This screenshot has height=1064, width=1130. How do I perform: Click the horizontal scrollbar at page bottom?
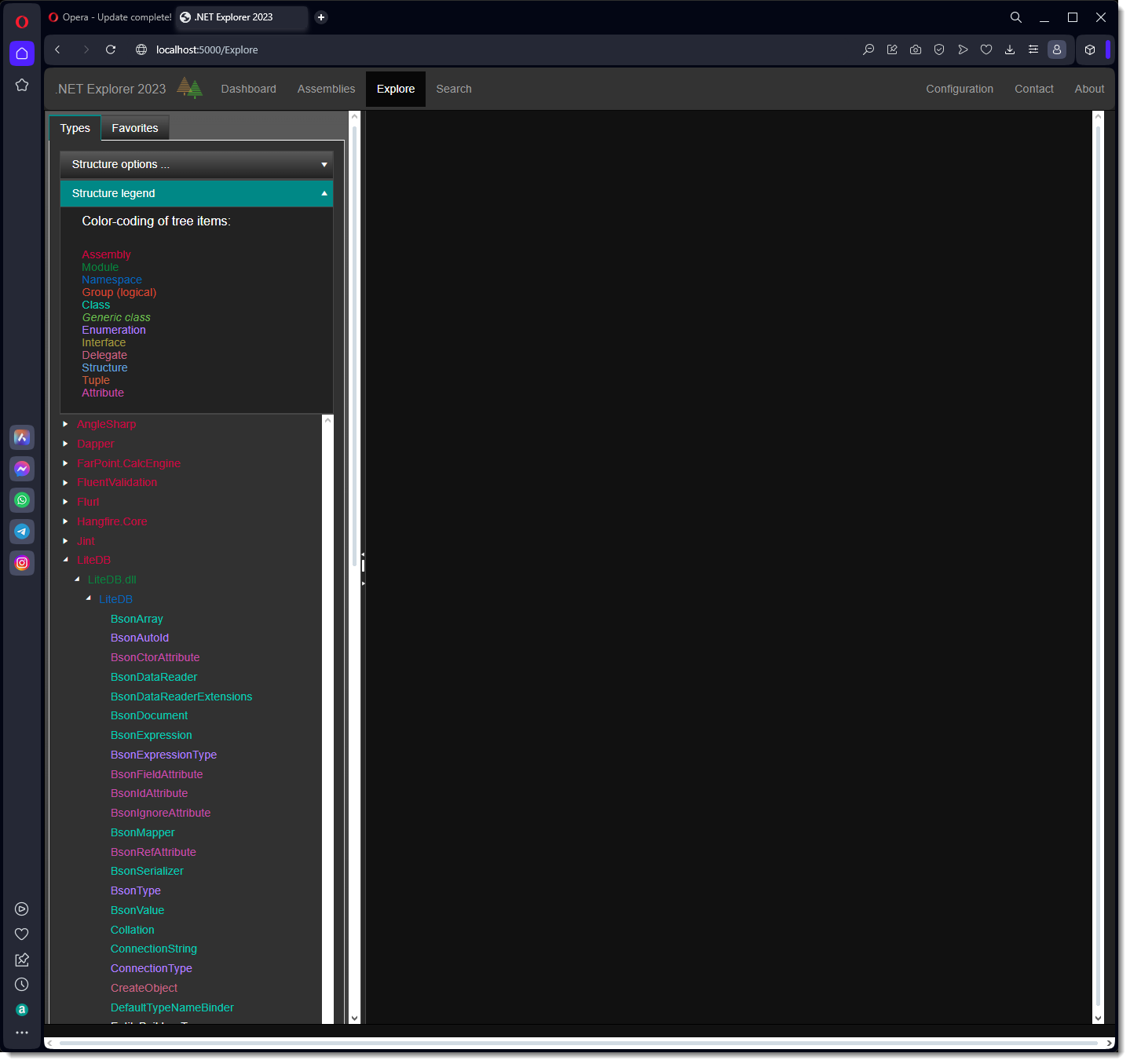[580, 1044]
